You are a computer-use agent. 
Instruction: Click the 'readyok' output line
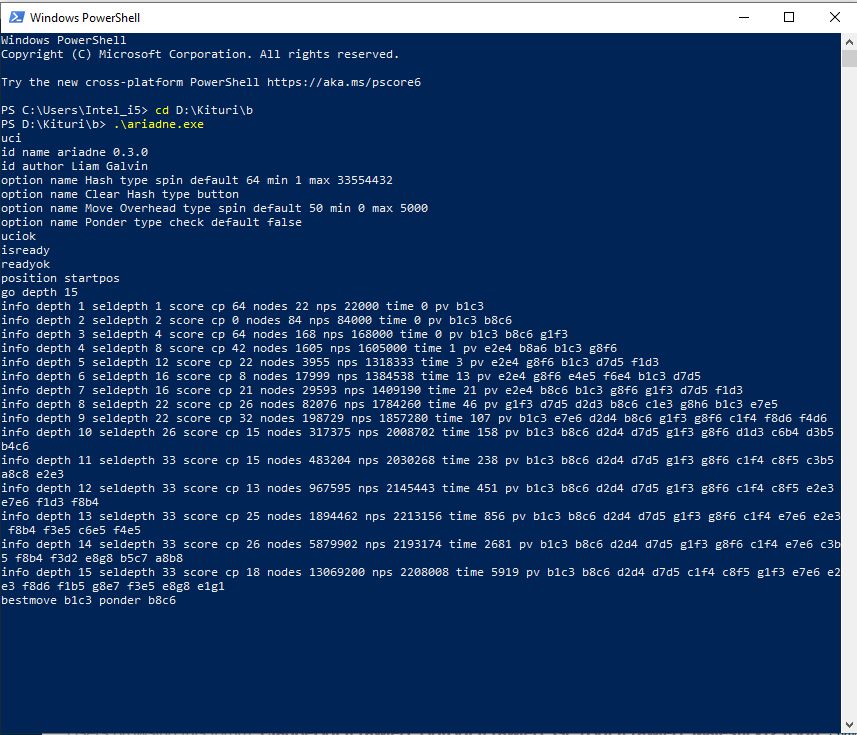pyautogui.click(x=25, y=264)
